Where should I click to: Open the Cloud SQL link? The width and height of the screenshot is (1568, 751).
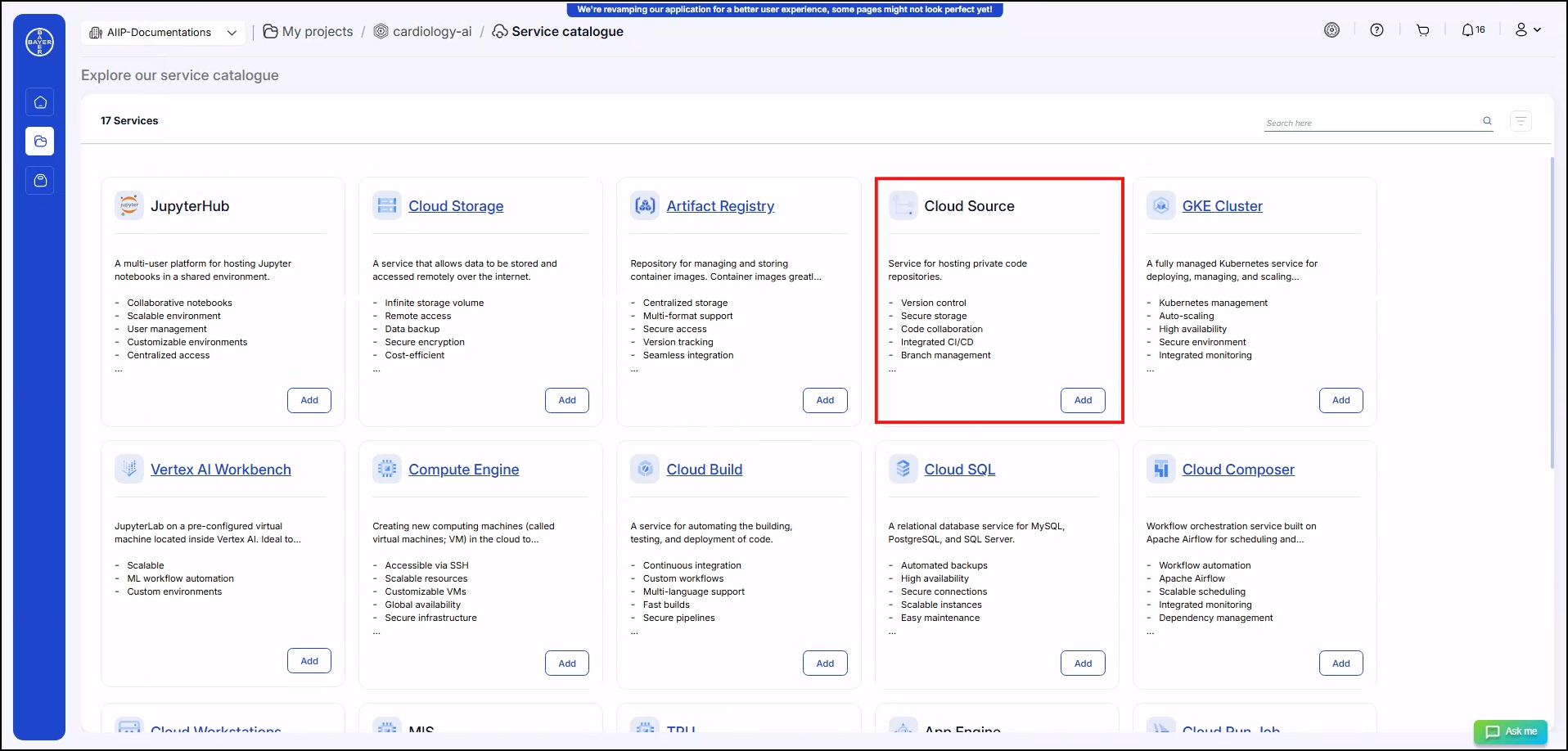(x=959, y=470)
